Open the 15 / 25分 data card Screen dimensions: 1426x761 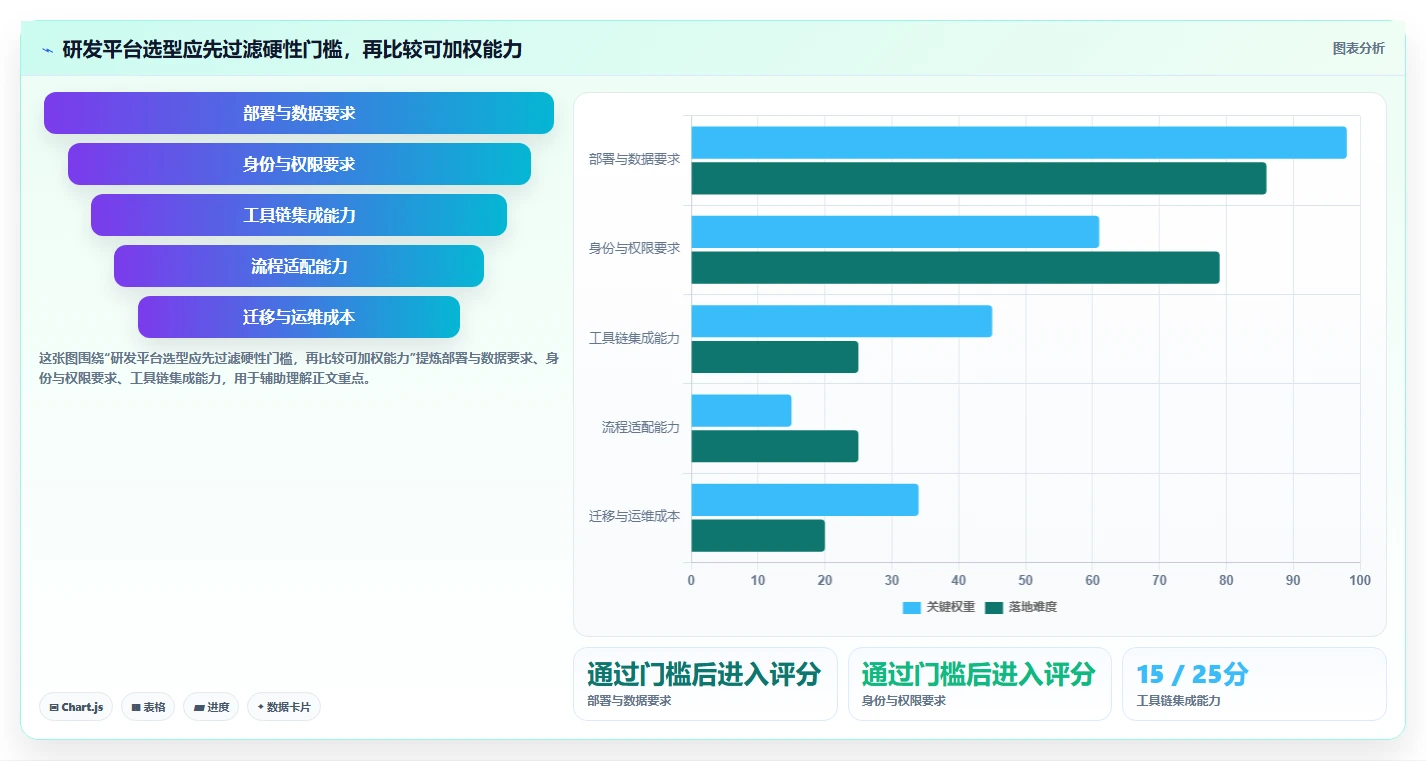[1254, 684]
